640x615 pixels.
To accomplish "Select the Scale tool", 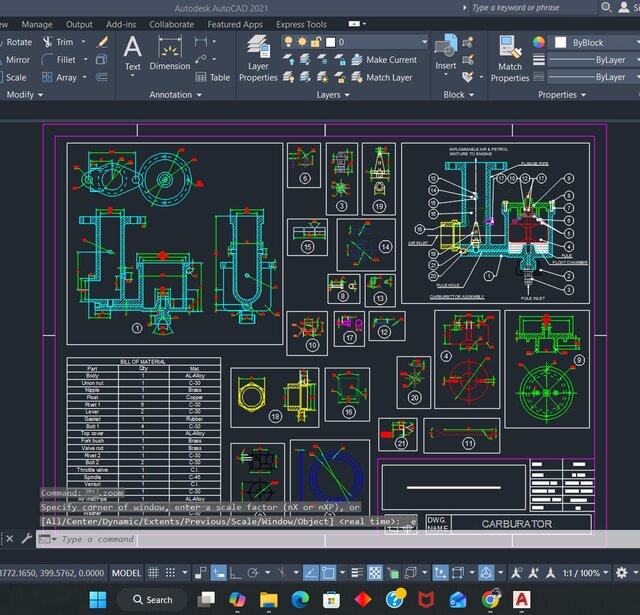I will coord(13,77).
